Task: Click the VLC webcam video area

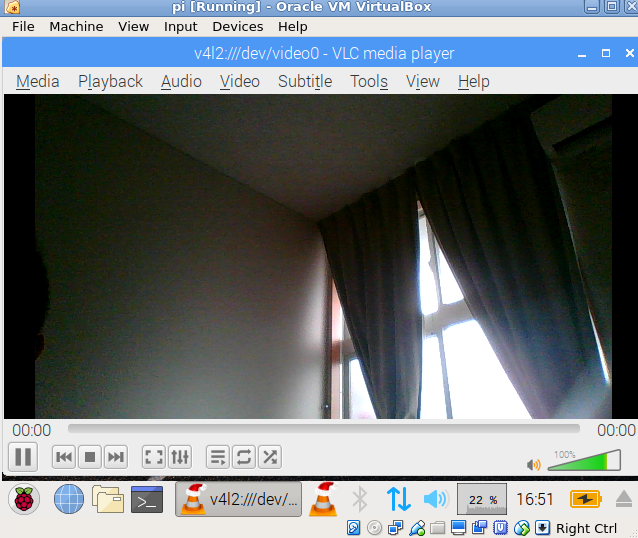Action: point(323,256)
